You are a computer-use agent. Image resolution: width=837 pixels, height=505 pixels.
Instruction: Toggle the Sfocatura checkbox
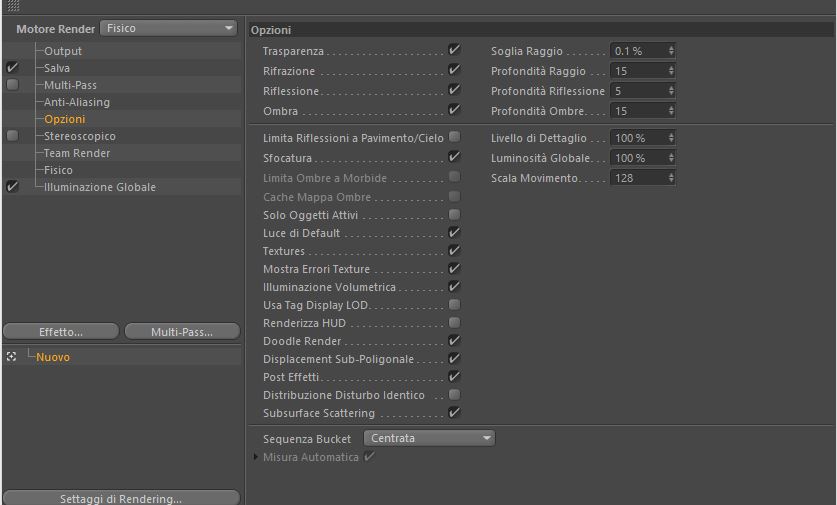[454, 157]
